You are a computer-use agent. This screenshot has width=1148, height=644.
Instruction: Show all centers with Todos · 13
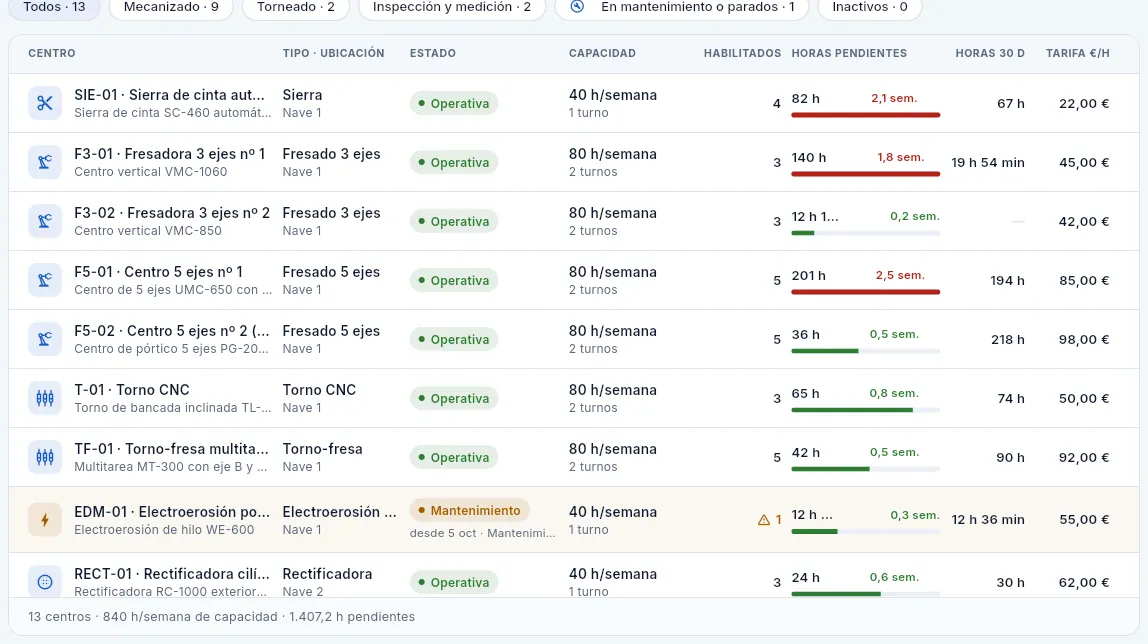[54, 7]
